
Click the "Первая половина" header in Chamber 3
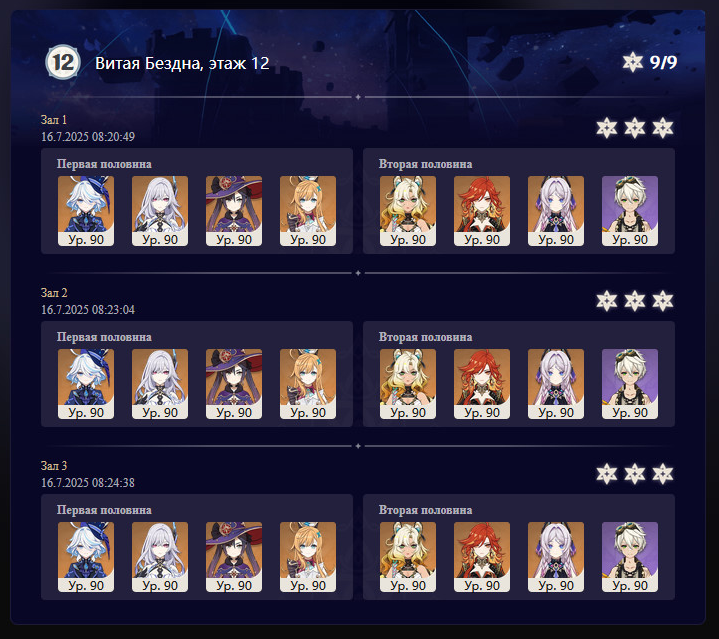[x=104, y=510]
